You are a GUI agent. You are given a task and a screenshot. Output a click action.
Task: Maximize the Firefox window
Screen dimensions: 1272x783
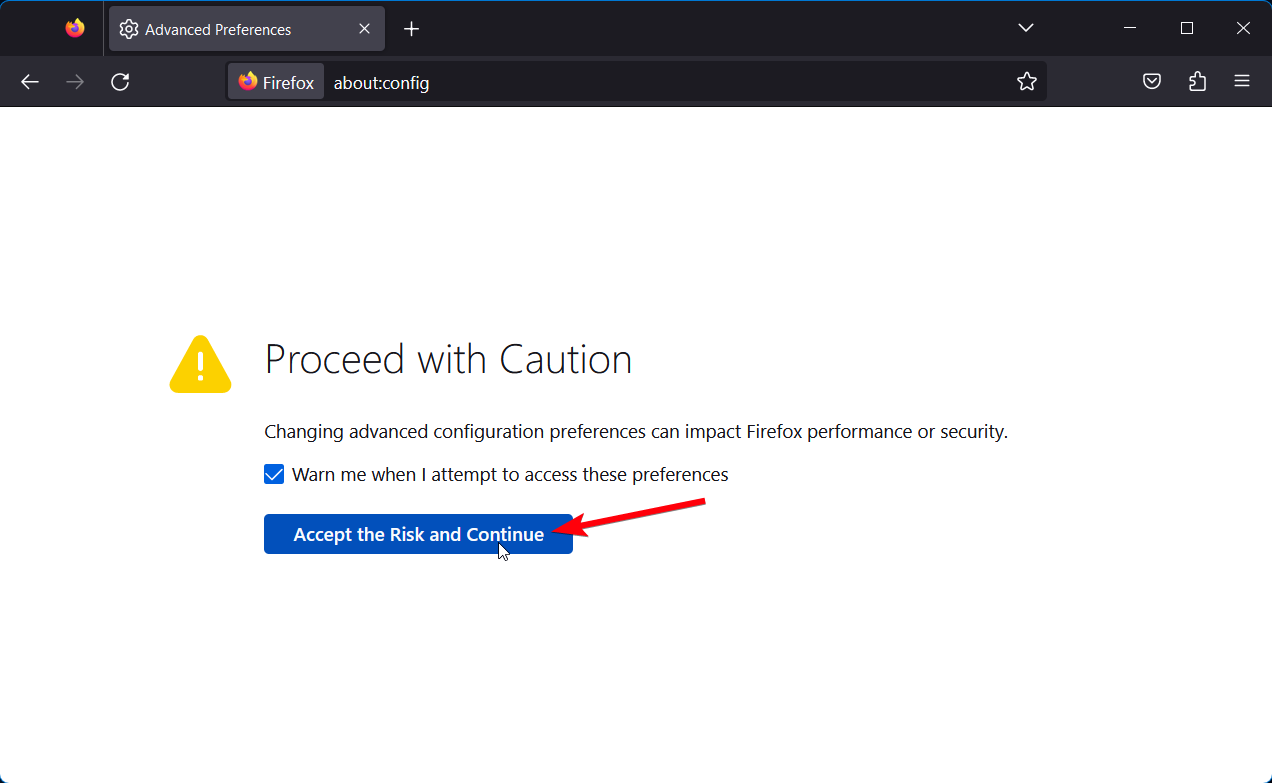[1187, 28]
